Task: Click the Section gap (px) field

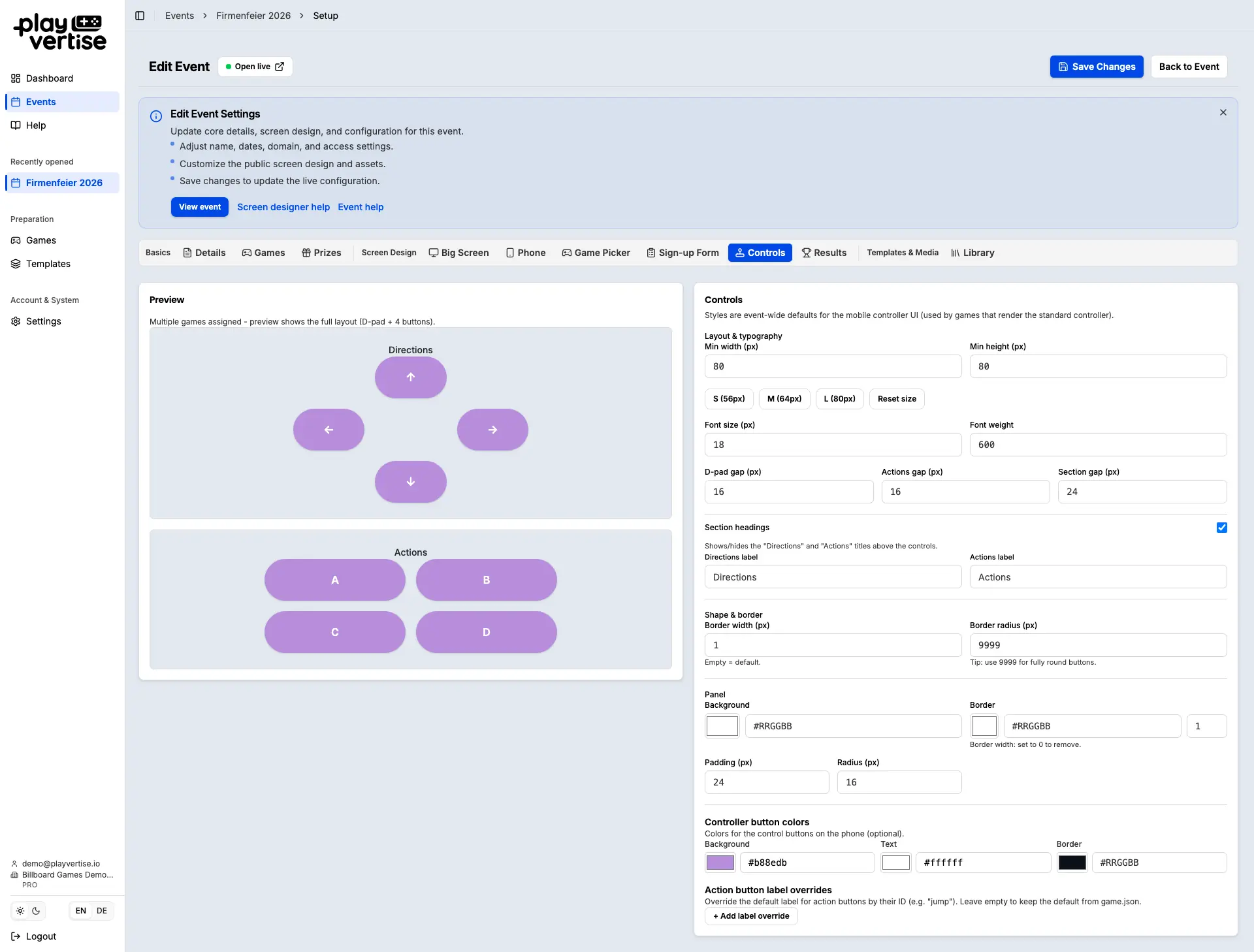Action: tap(1142, 492)
